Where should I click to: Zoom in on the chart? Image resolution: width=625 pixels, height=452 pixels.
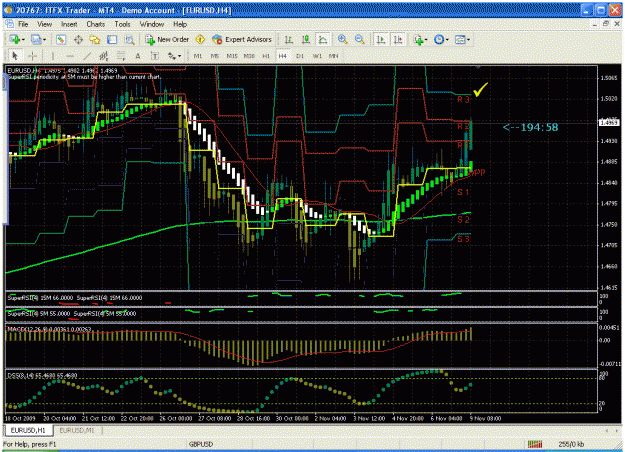342,39
